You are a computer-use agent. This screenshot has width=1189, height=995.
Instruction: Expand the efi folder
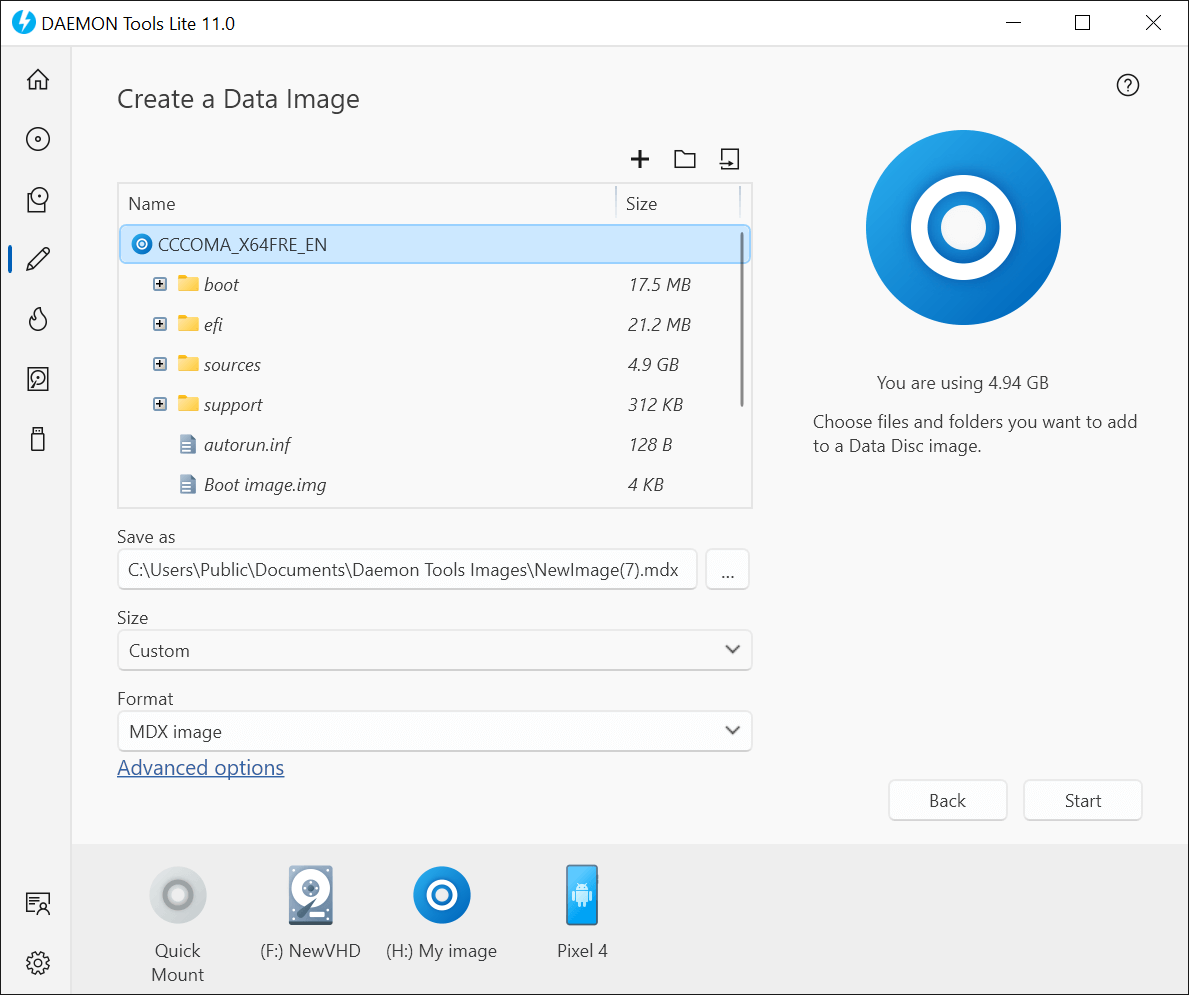pos(160,324)
